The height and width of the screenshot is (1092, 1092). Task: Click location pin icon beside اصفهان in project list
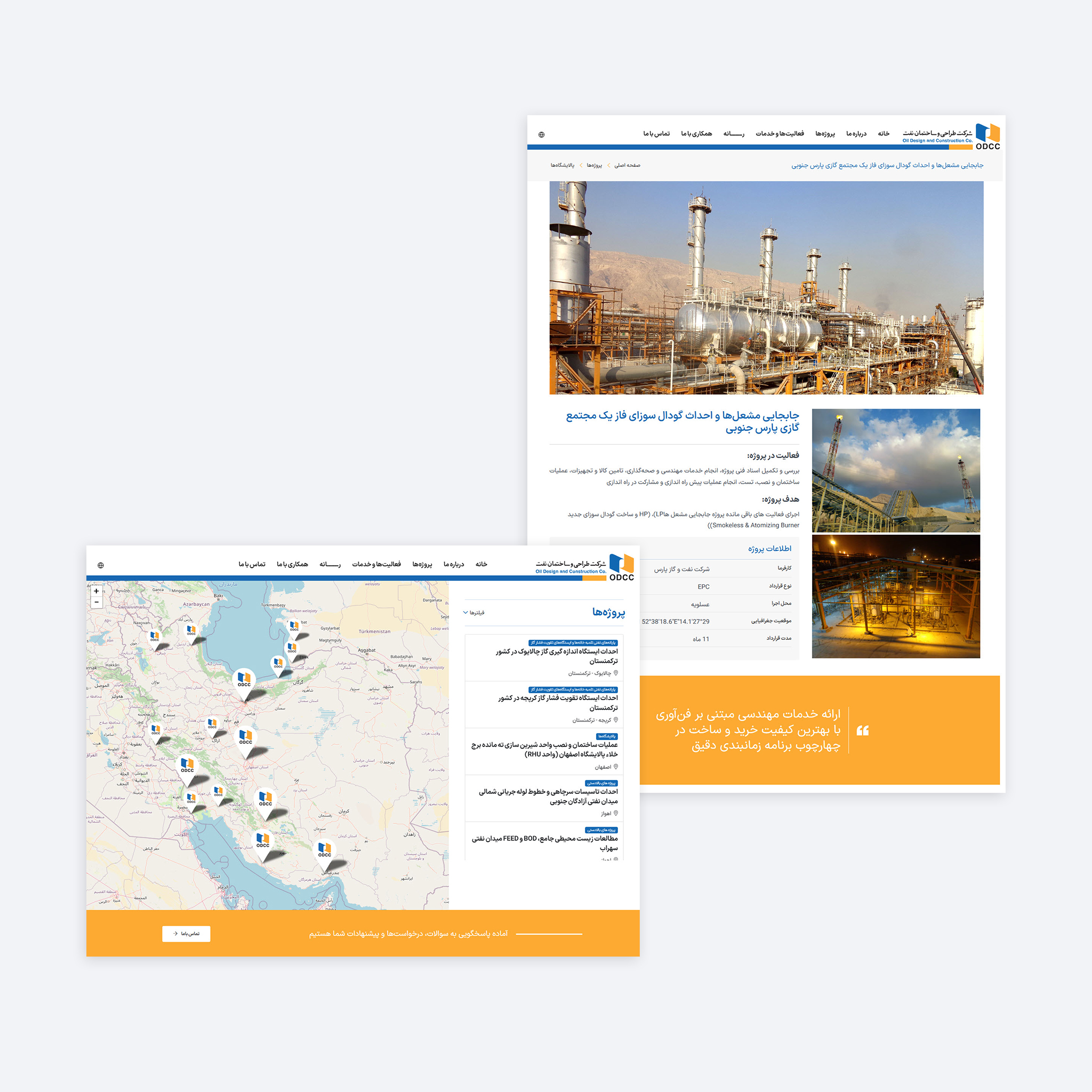(x=615, y=767)
